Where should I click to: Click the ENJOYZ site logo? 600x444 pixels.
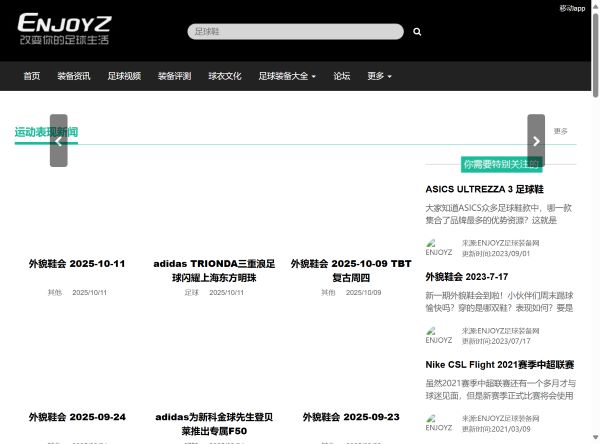pyautogui.click(x=66, y=28)
